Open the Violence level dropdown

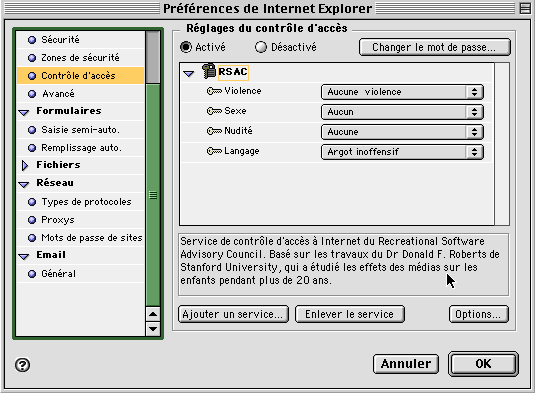pyautogui.click(x=402, y=92)
